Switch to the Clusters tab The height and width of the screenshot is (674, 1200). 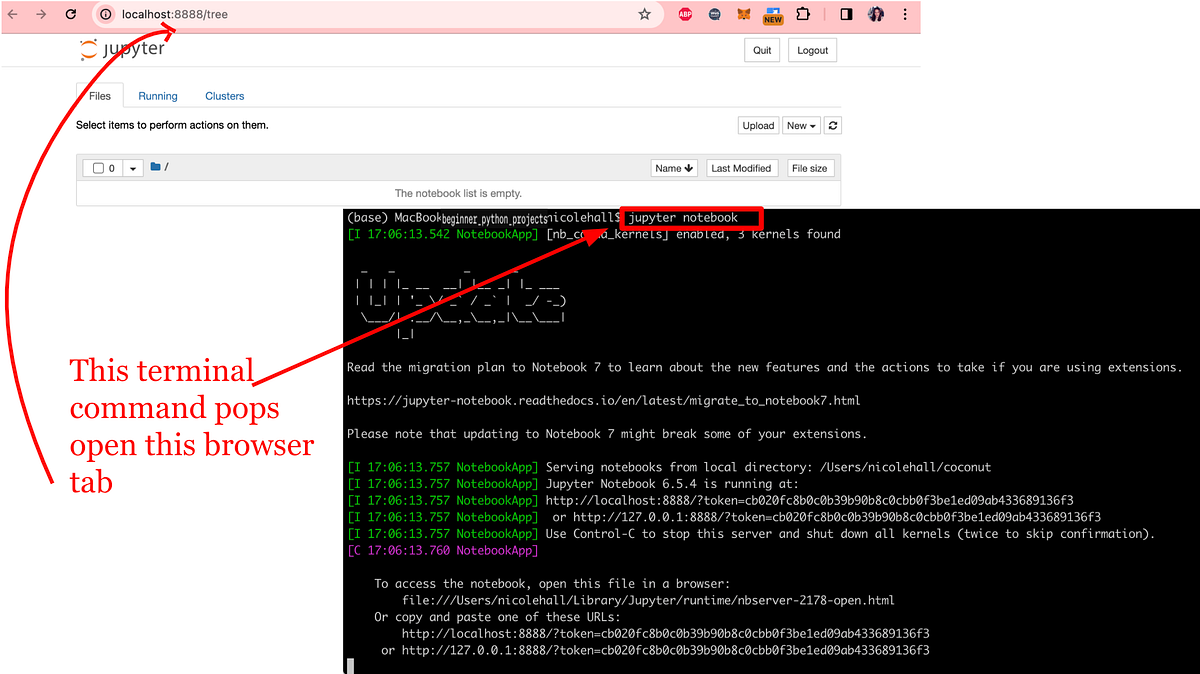click(224, 95)
